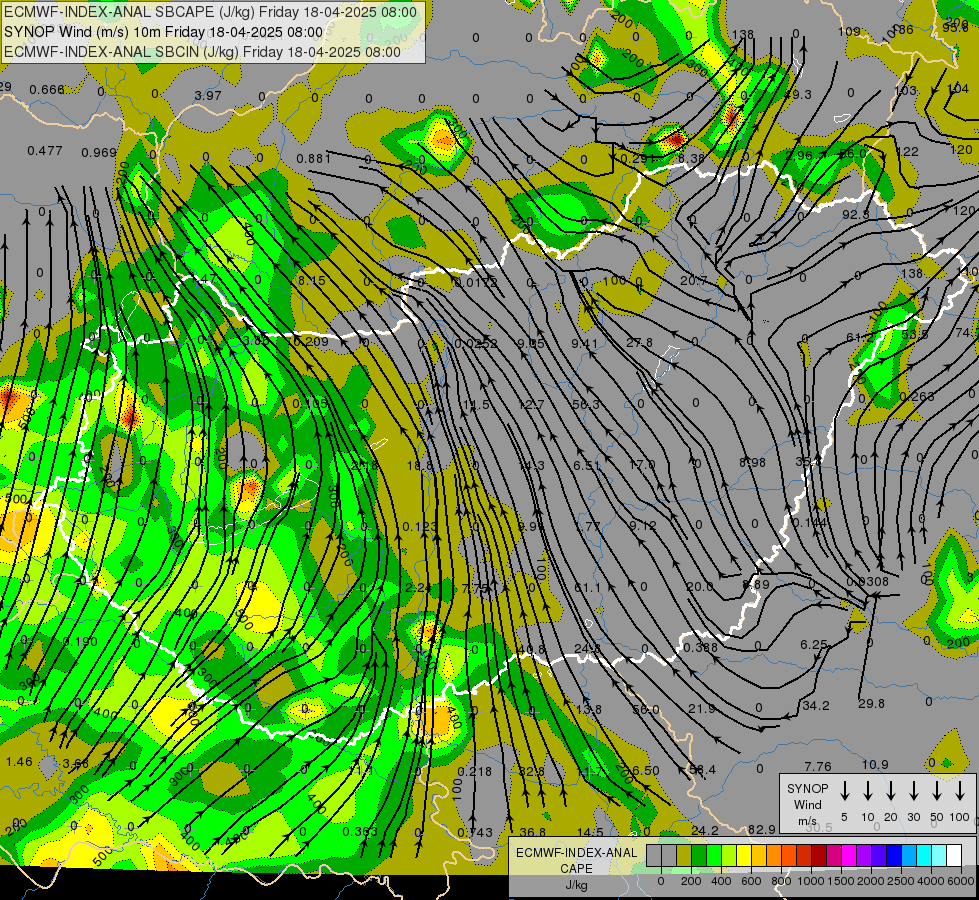The width and height of the screenshot is (979, 900).
Task: Click the map value 1.46
Action: point(19,762)
